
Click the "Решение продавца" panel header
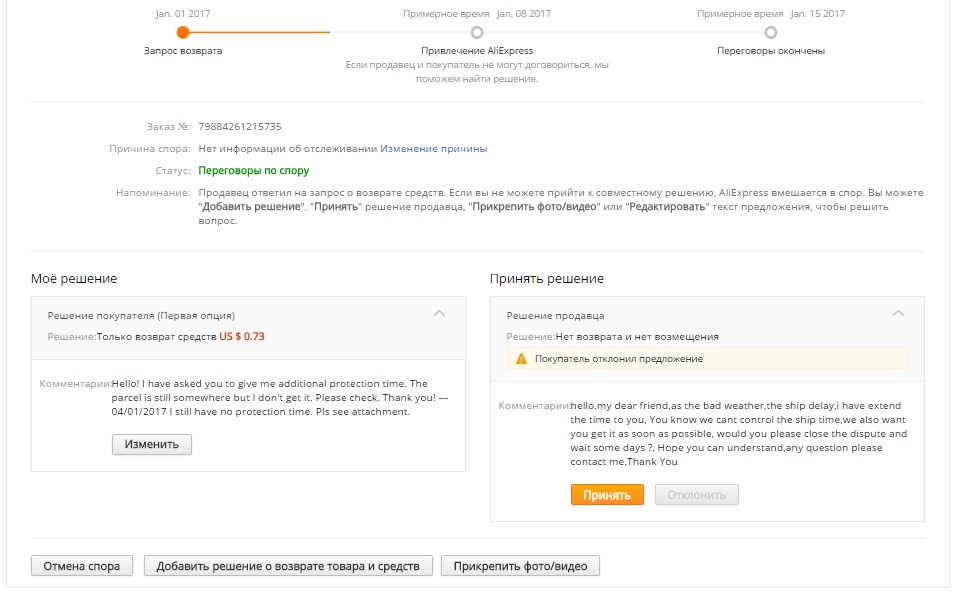[x=555, y=315]
